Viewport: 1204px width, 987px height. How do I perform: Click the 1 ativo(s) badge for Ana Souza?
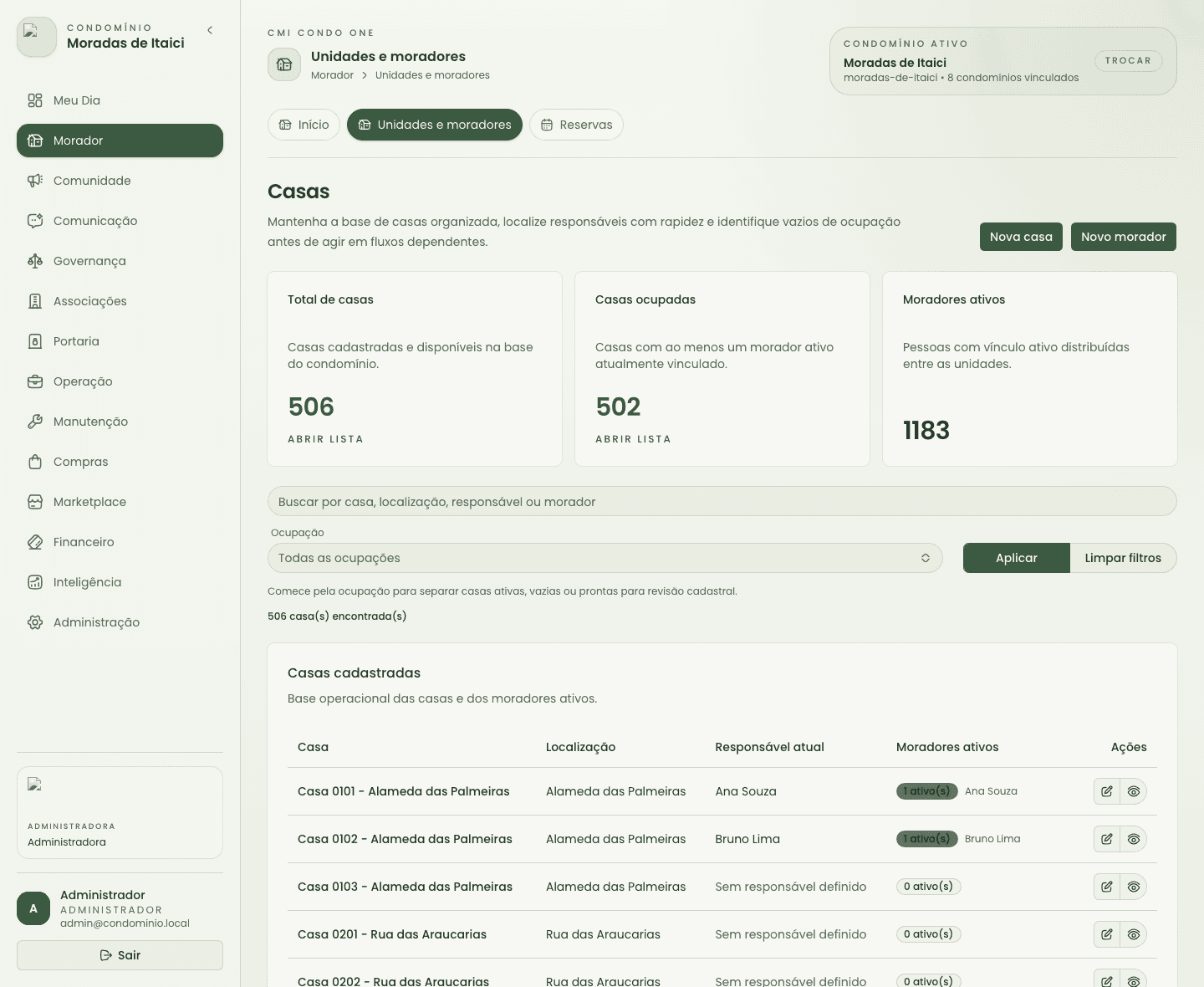(927, 791)
